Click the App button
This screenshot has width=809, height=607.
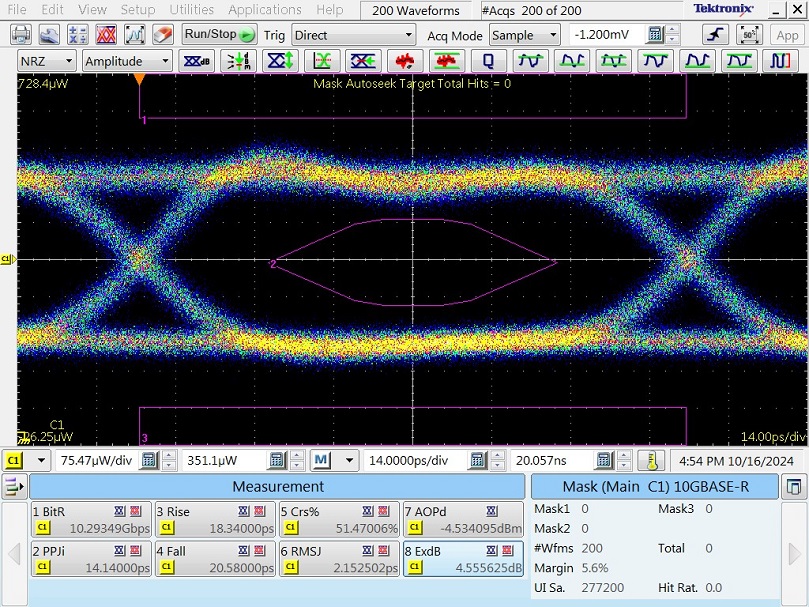[787, 34]
